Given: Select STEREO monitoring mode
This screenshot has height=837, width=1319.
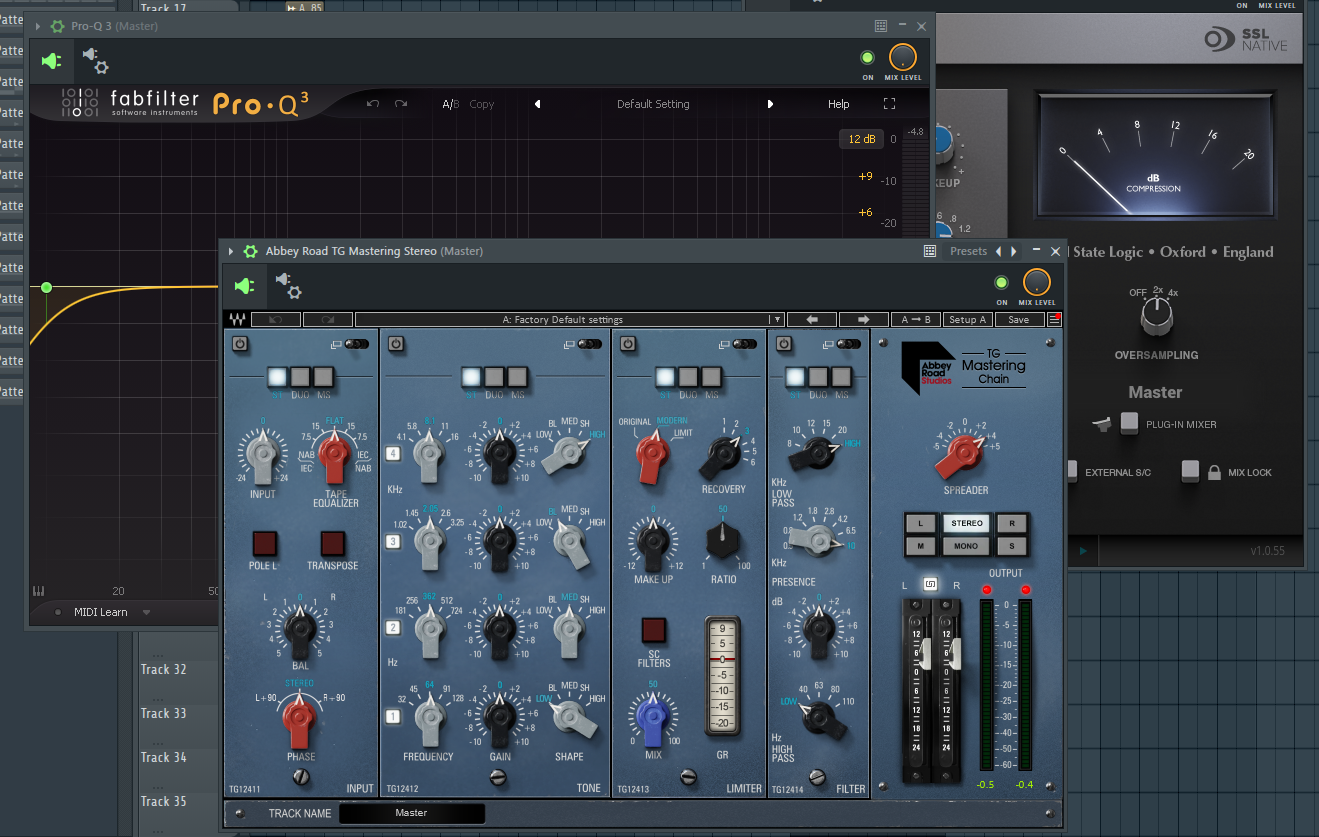Looking at the screenshot, I should (x=967, y=523).
